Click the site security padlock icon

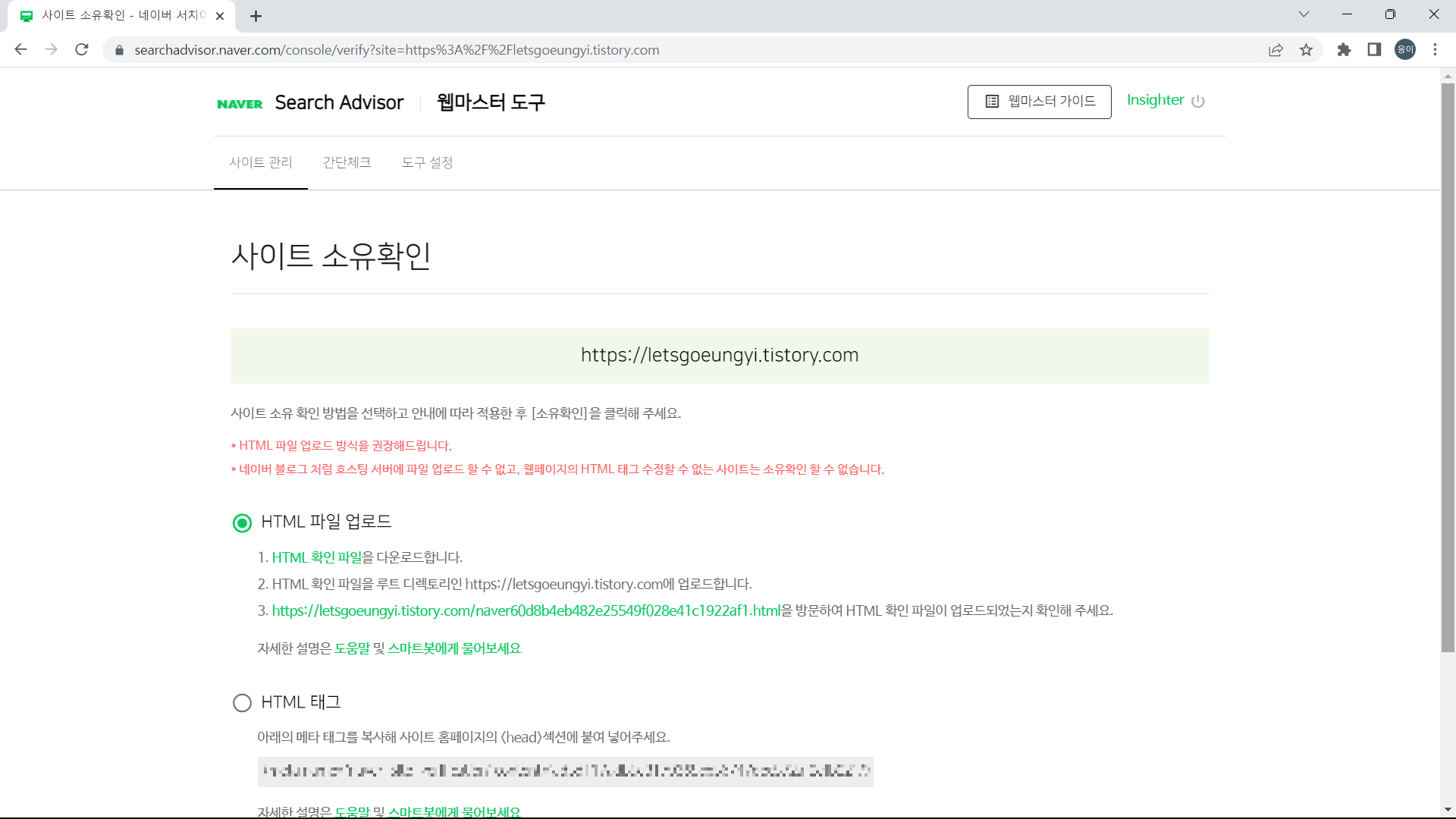pyautogui.click(x=118, y=50)
